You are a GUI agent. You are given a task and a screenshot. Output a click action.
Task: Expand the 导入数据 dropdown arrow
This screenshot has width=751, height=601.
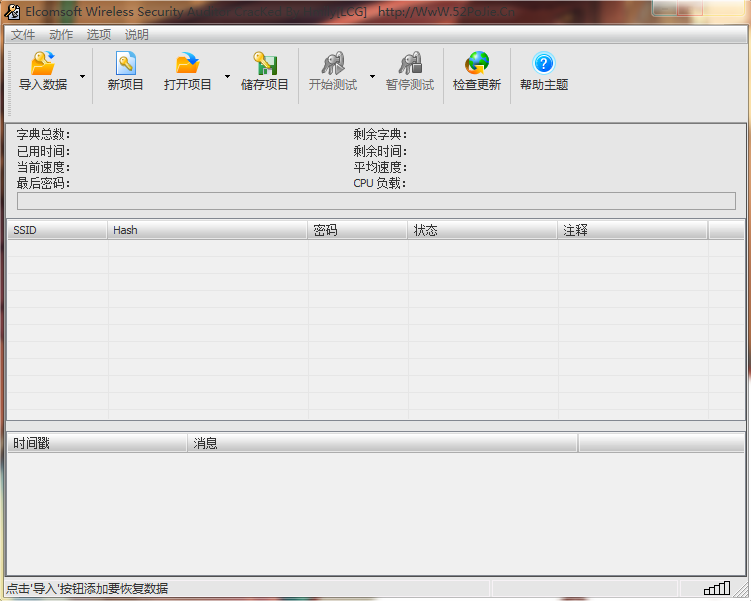(82, 77)
